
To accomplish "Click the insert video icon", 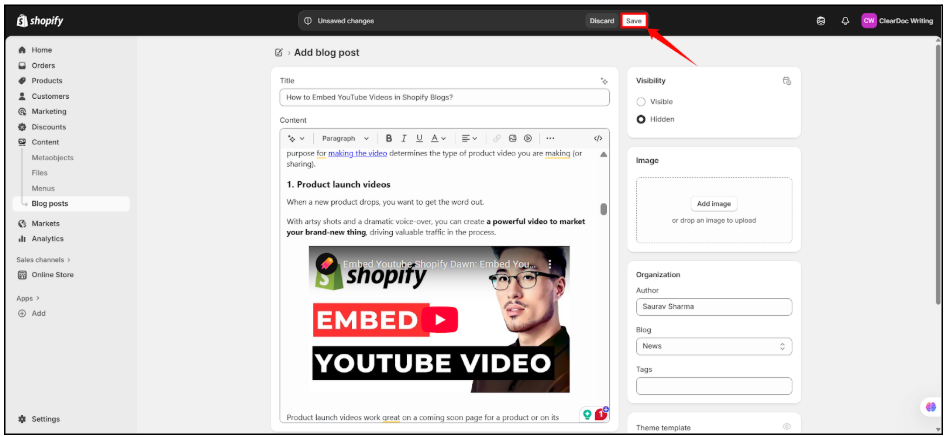I will [528, 138].
